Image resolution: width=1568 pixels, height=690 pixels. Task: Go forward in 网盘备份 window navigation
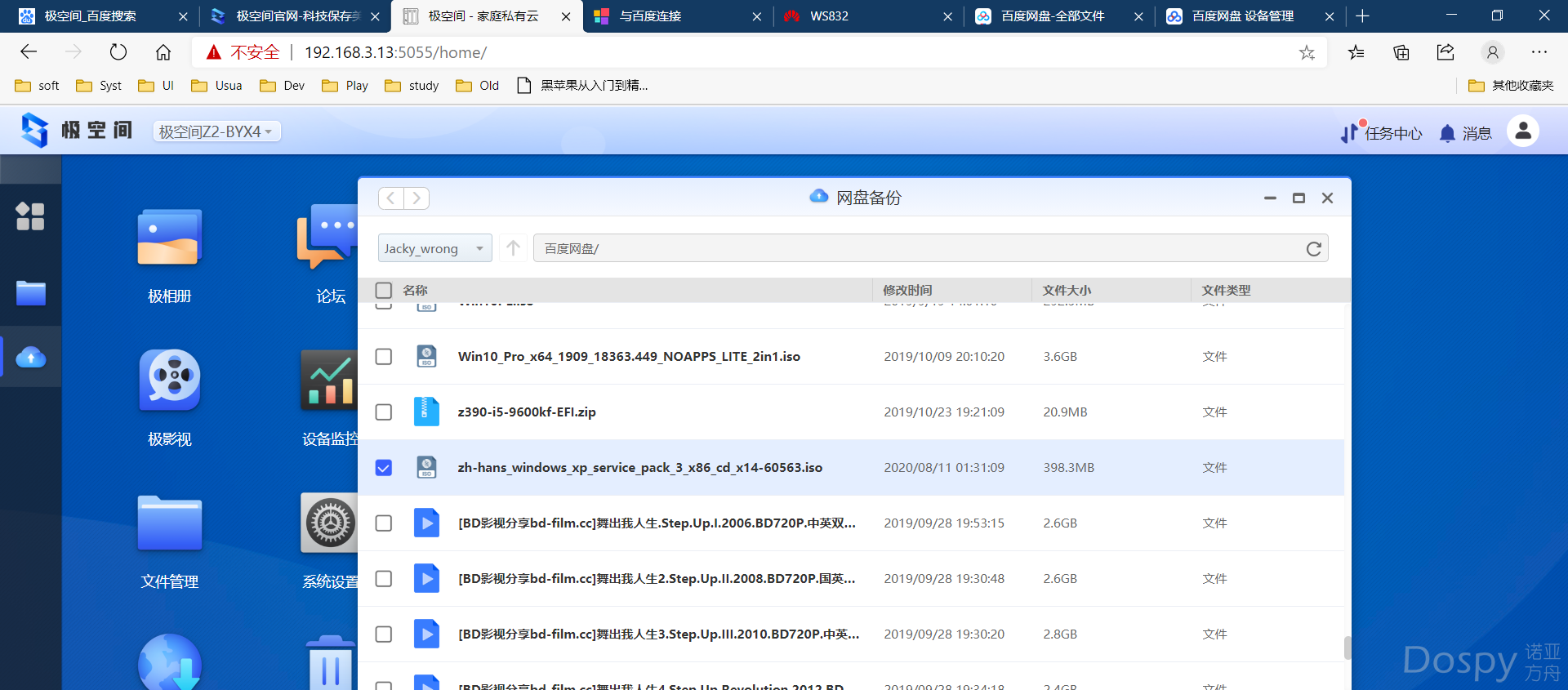tap(416, 198)
